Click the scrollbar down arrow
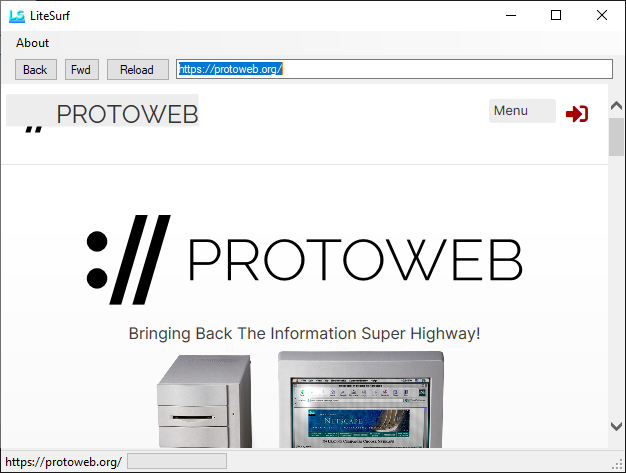Viewport: 626px width, 473px height. 616,426
